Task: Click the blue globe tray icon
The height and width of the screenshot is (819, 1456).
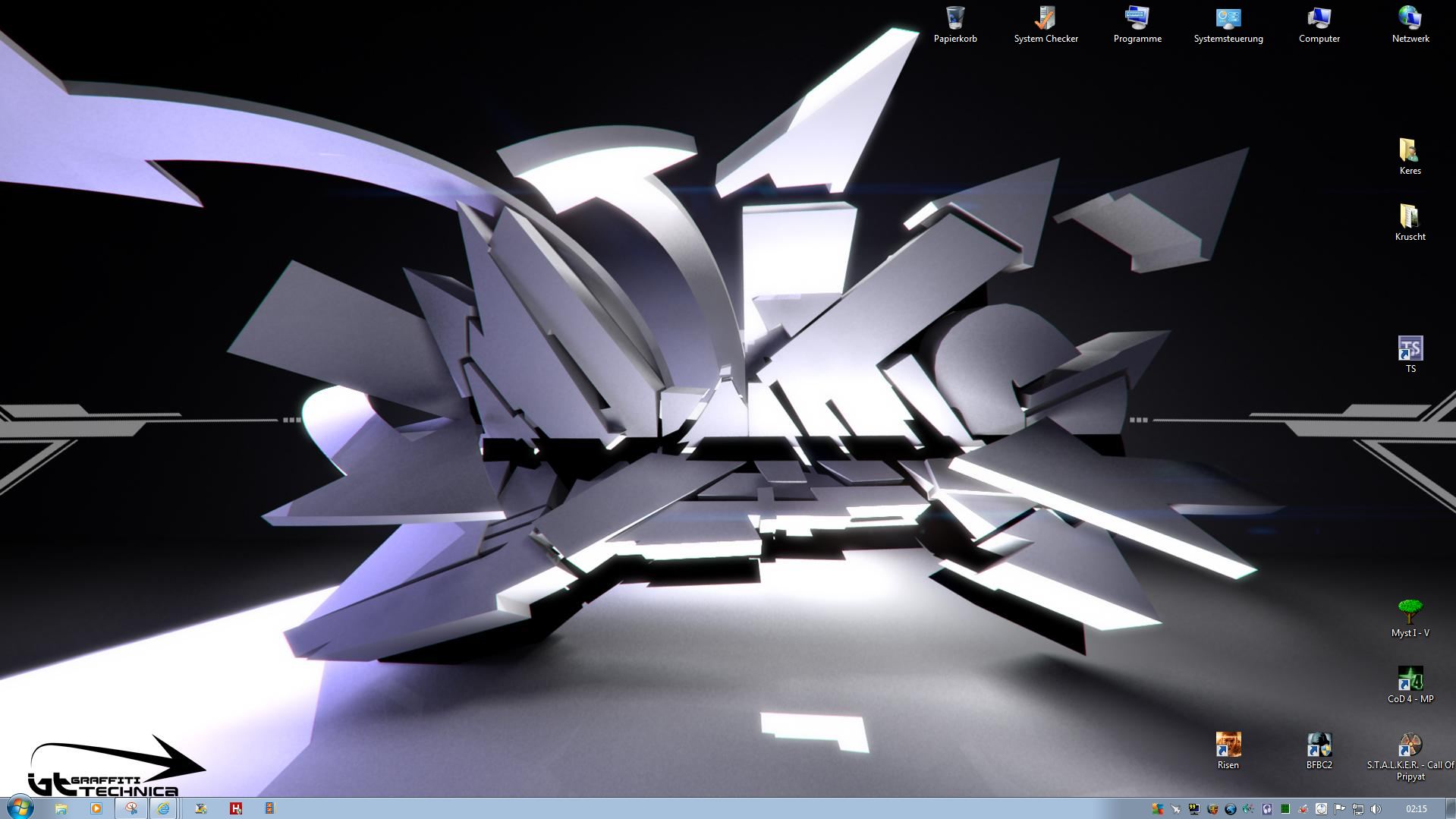Action: coord(1231,809)
